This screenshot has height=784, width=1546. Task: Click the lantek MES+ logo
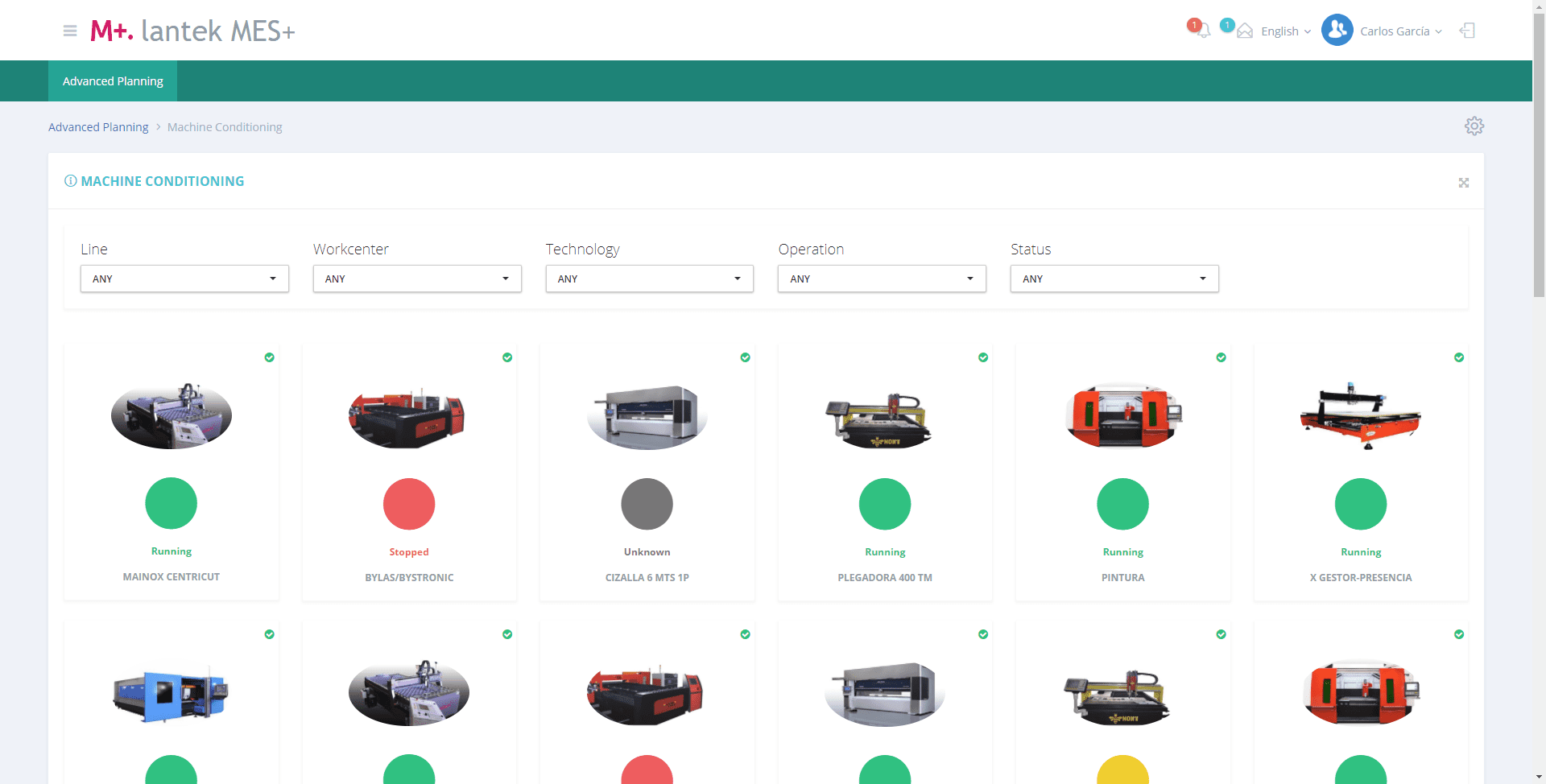coord(193,31)
